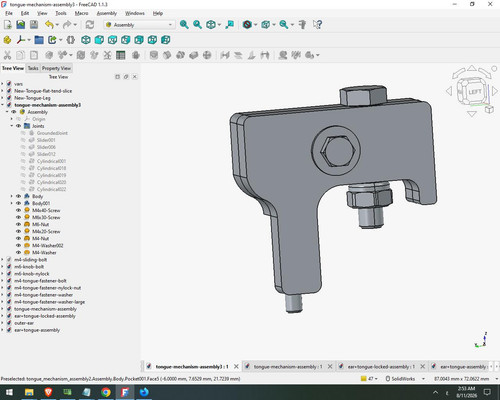
Task: Click the Bill of Materials table icon
Action: tap(121, 55)
